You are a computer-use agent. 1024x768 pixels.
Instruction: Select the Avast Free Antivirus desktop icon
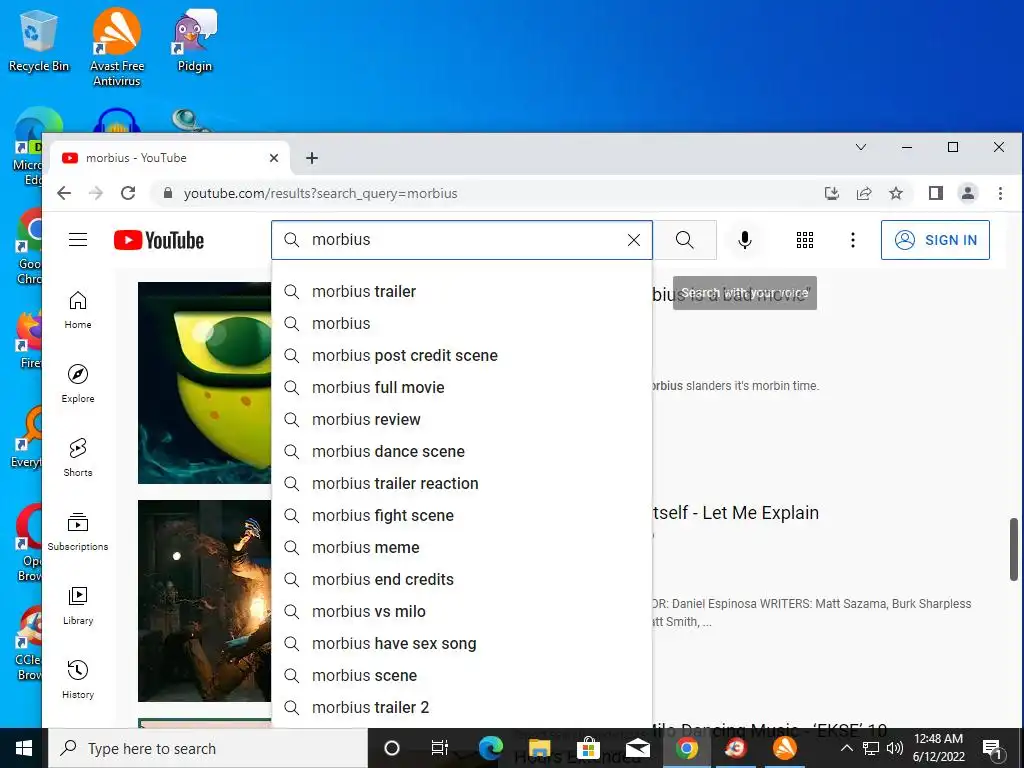[x=117, y=47]
